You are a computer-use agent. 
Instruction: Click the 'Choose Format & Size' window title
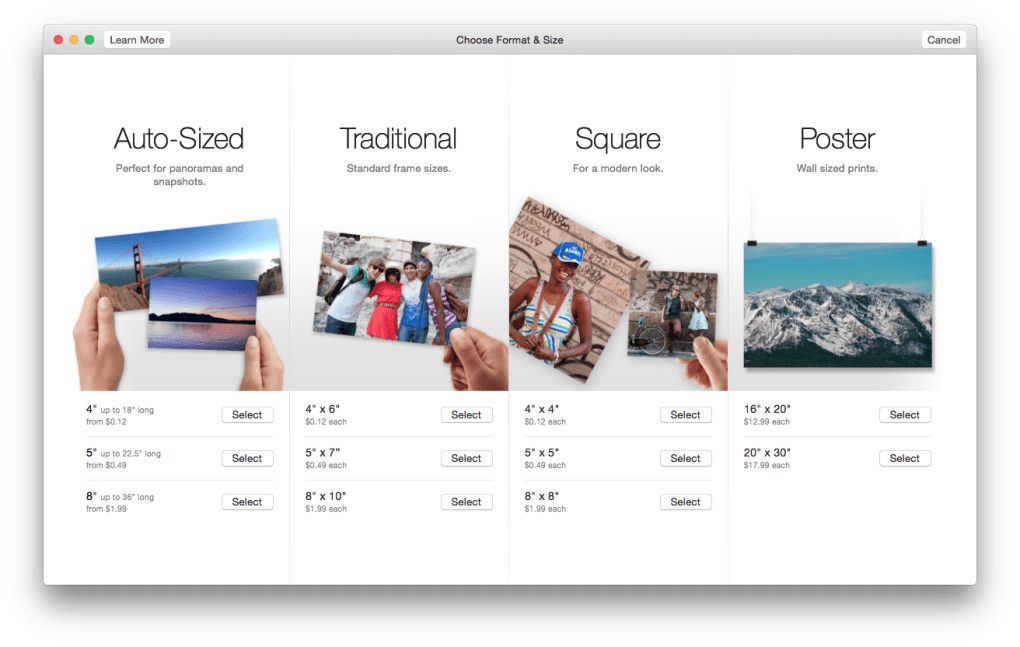click(x=509, y=40)
